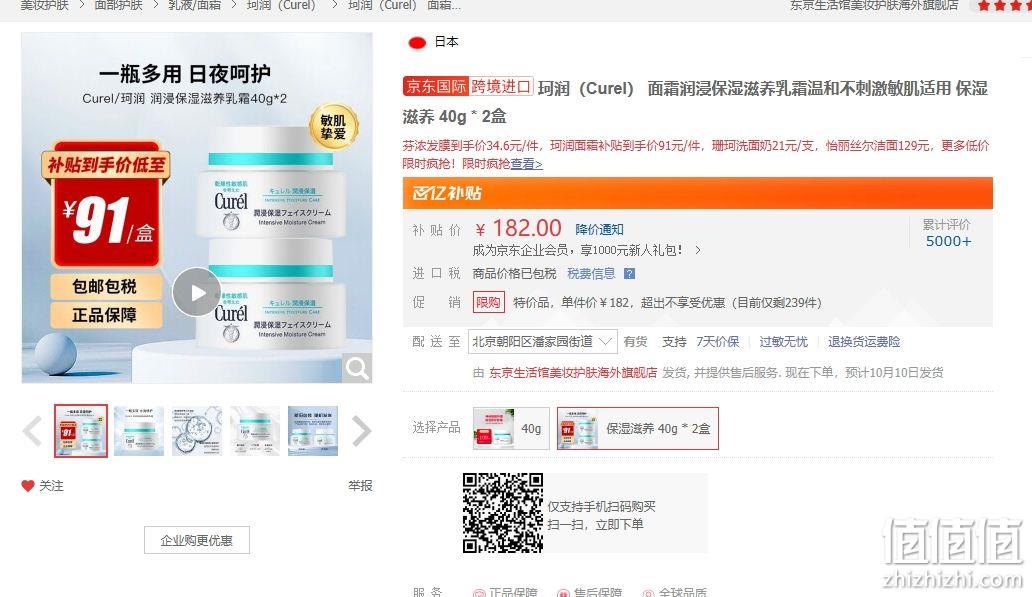Viewport: 1032px width, 597px height.
Task: Click the 限购 promotion tag
Action: click(x=488, y=303)
